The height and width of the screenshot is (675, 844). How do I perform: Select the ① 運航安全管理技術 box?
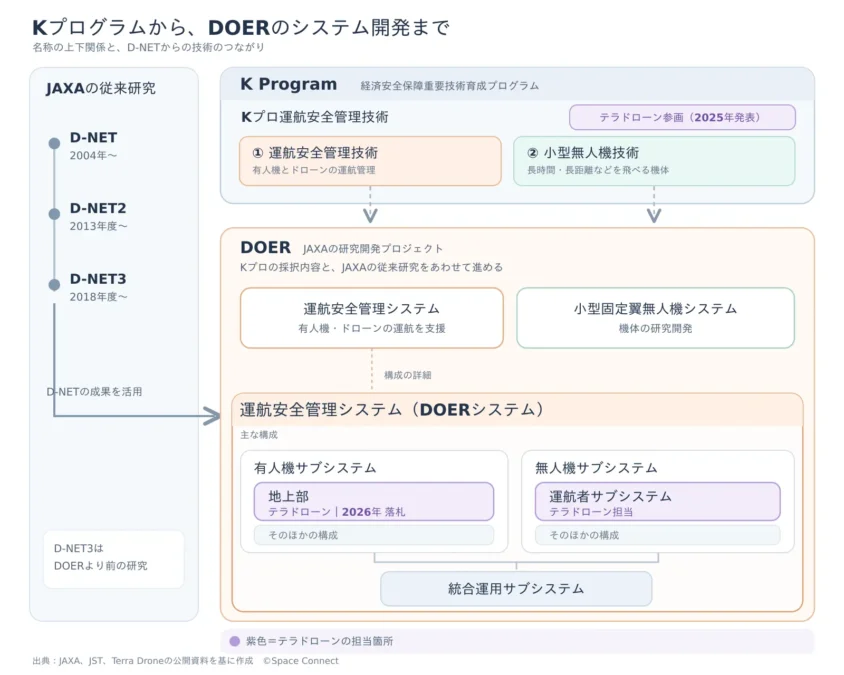coord(370,161)
